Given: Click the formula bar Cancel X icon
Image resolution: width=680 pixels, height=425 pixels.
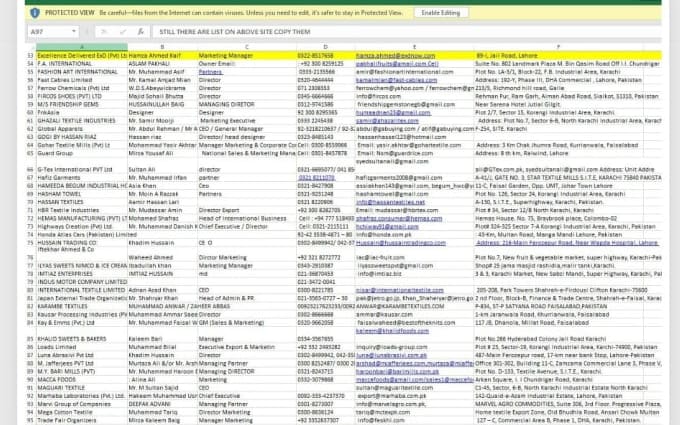Looking at the screenshot, I should 104,32.
